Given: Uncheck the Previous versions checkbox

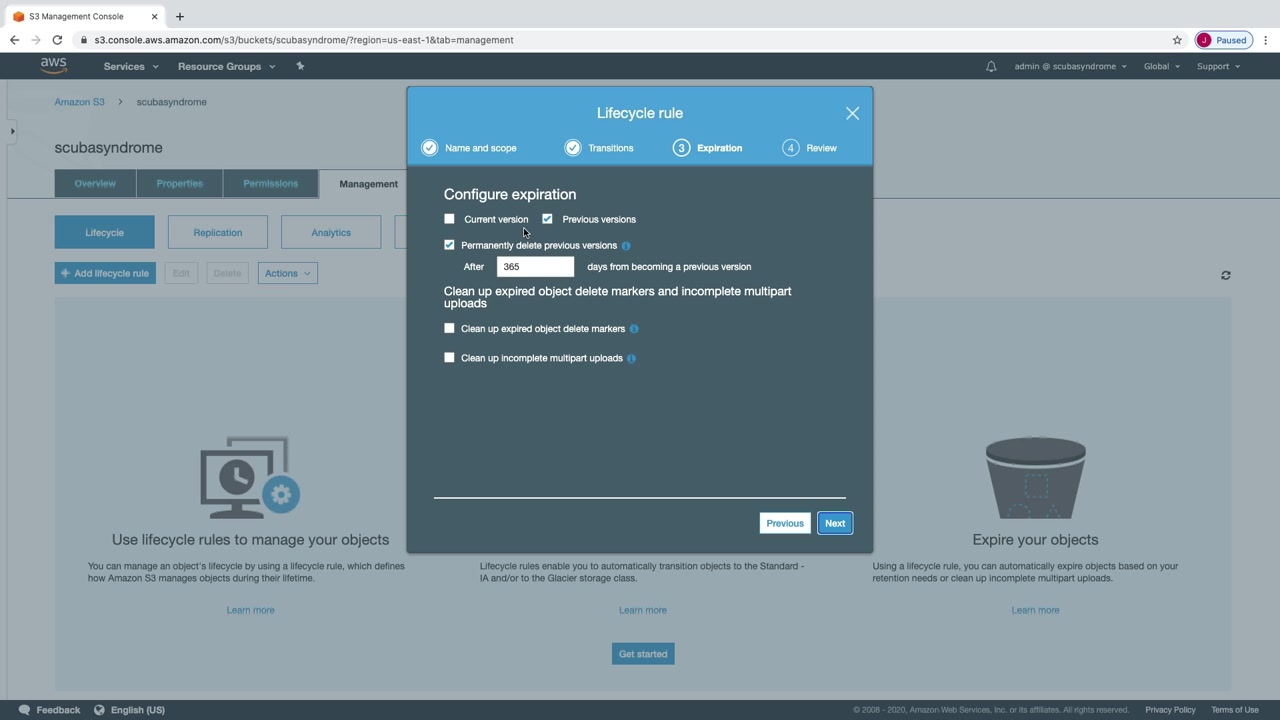Looking at the screenshot, I should tap(547, 219).
